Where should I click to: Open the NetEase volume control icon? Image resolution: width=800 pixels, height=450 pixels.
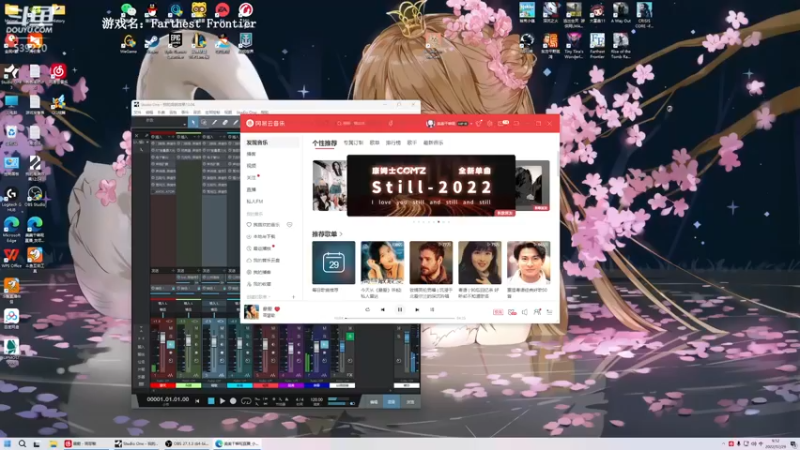[524, 312]
